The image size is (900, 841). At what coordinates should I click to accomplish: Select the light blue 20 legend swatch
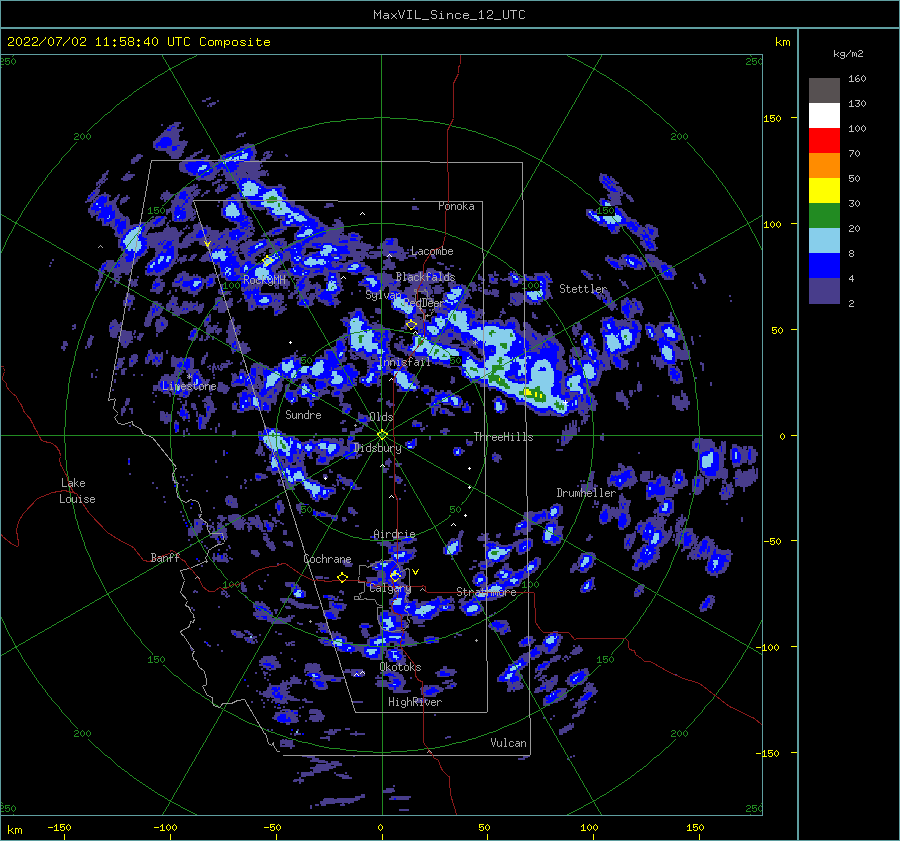824,241
